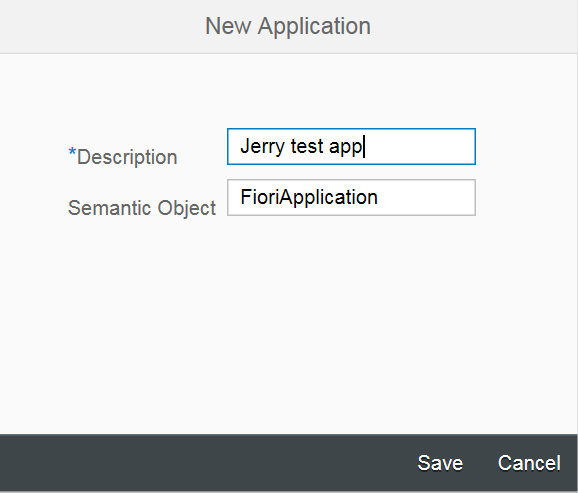Click the New Application dialog title
This screenshot has height=493, width=578.
[288, 26]
